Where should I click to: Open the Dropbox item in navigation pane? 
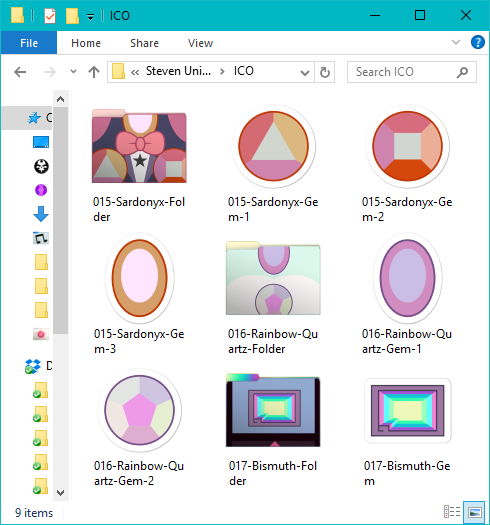(x=33, y=366)
